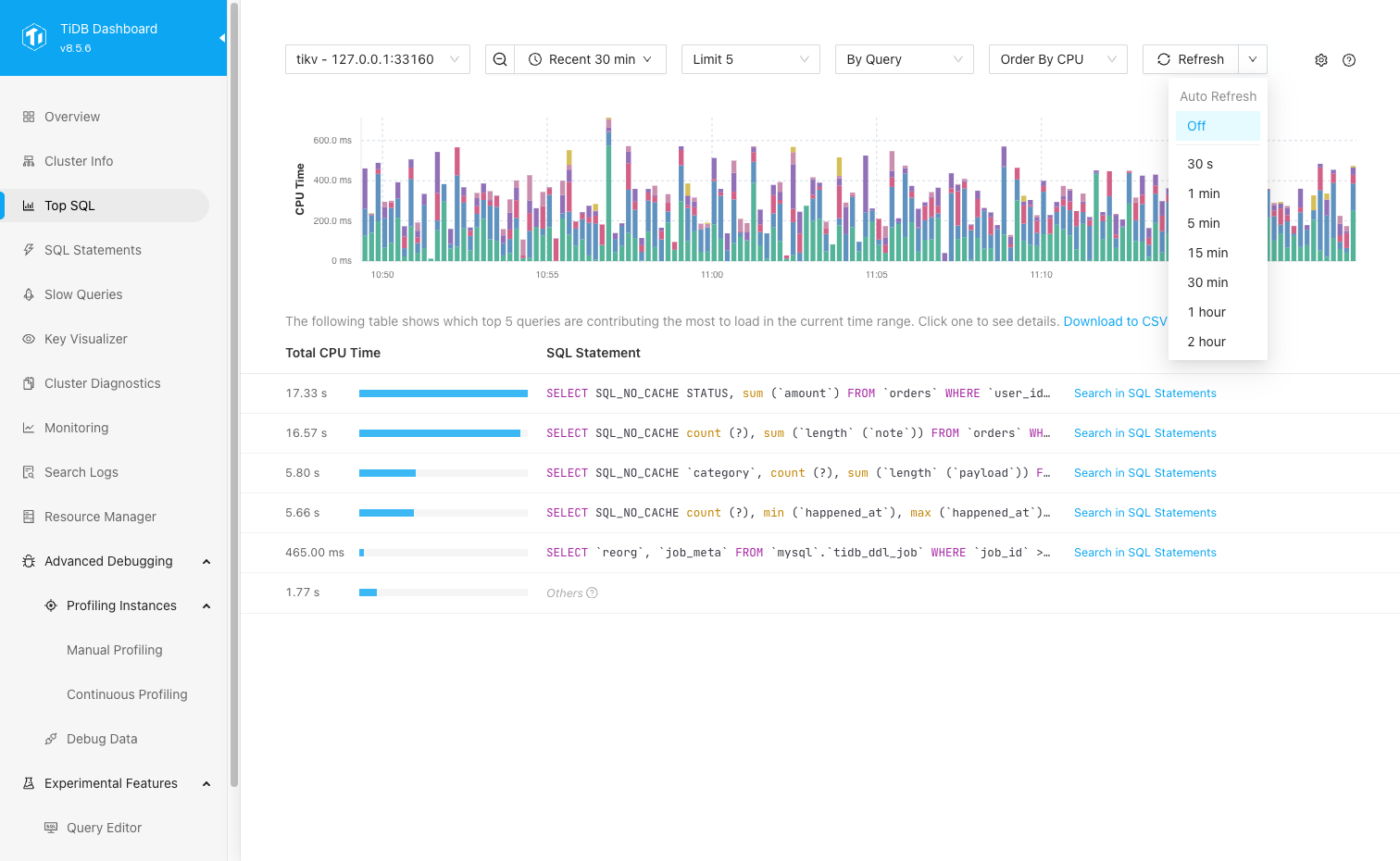This screenshot has height=861, width=1400.
Task: Open the tikv instance dropdown
Action: pyautogui.click(x=377, y=59)
